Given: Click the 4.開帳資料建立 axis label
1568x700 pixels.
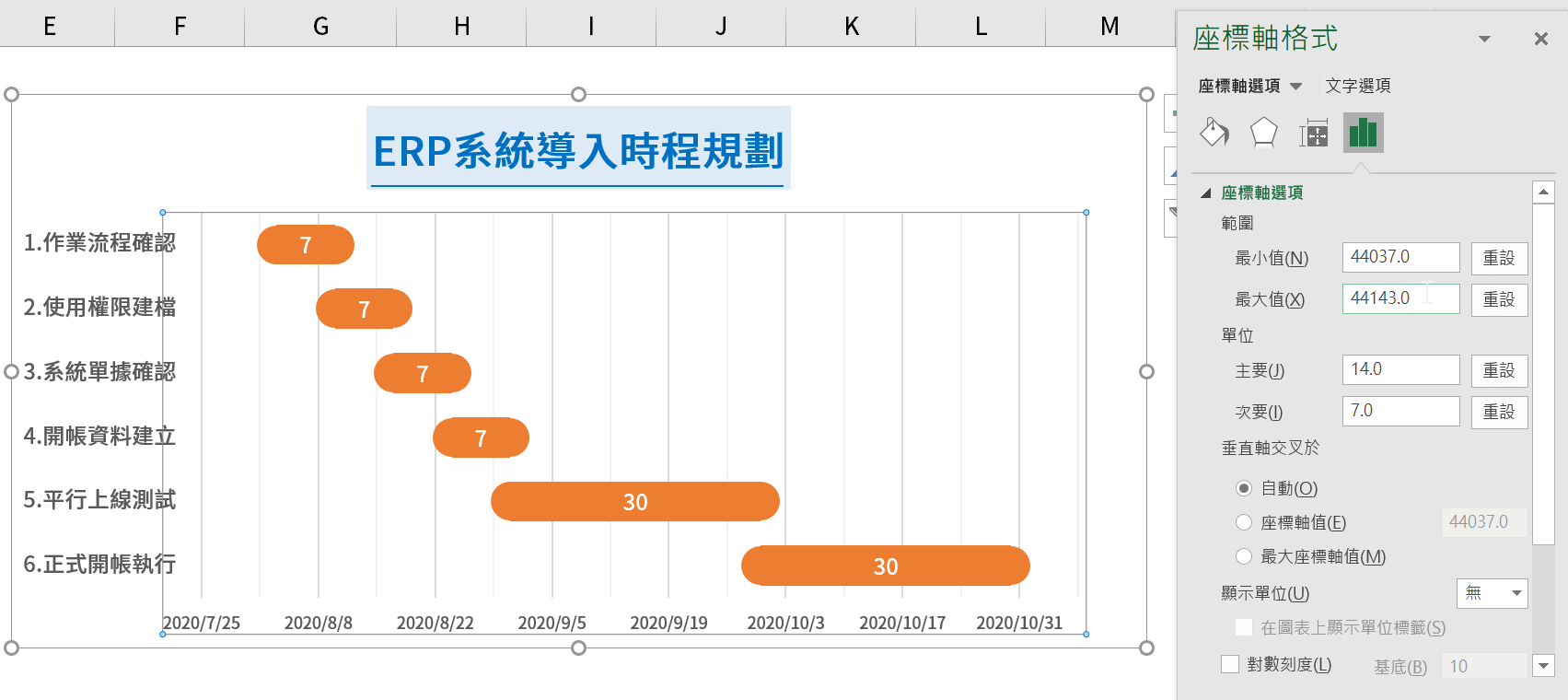Looking at the screenshot, I should (99, 436).
